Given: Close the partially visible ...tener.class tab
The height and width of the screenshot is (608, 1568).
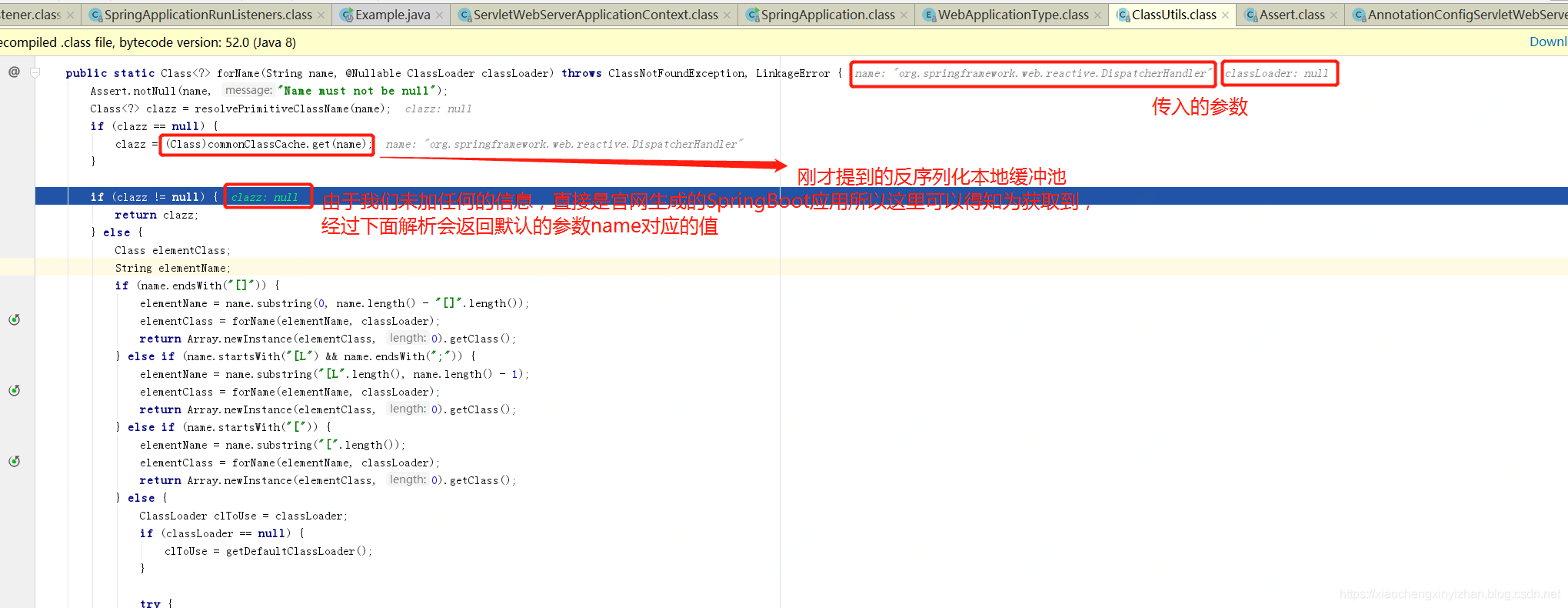Looking at the screenshot, I should coord(70,15).
